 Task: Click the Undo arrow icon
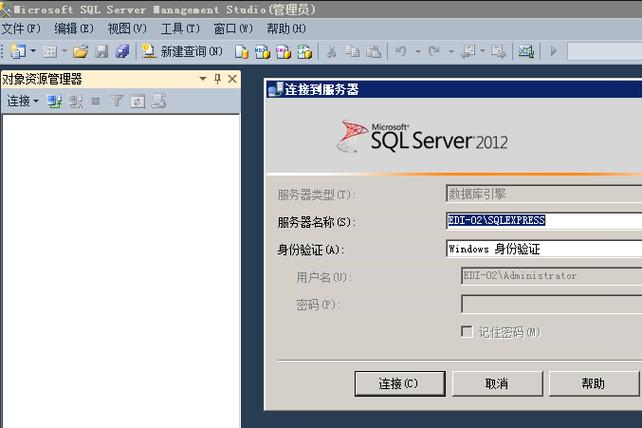click(x=400, y=51)
